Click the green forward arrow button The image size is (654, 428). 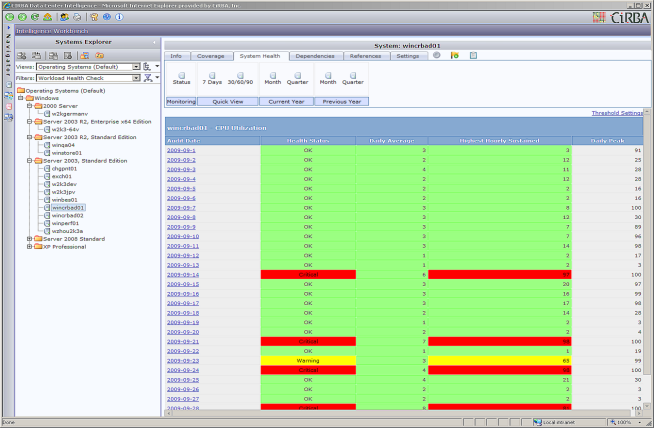point(23,17)
